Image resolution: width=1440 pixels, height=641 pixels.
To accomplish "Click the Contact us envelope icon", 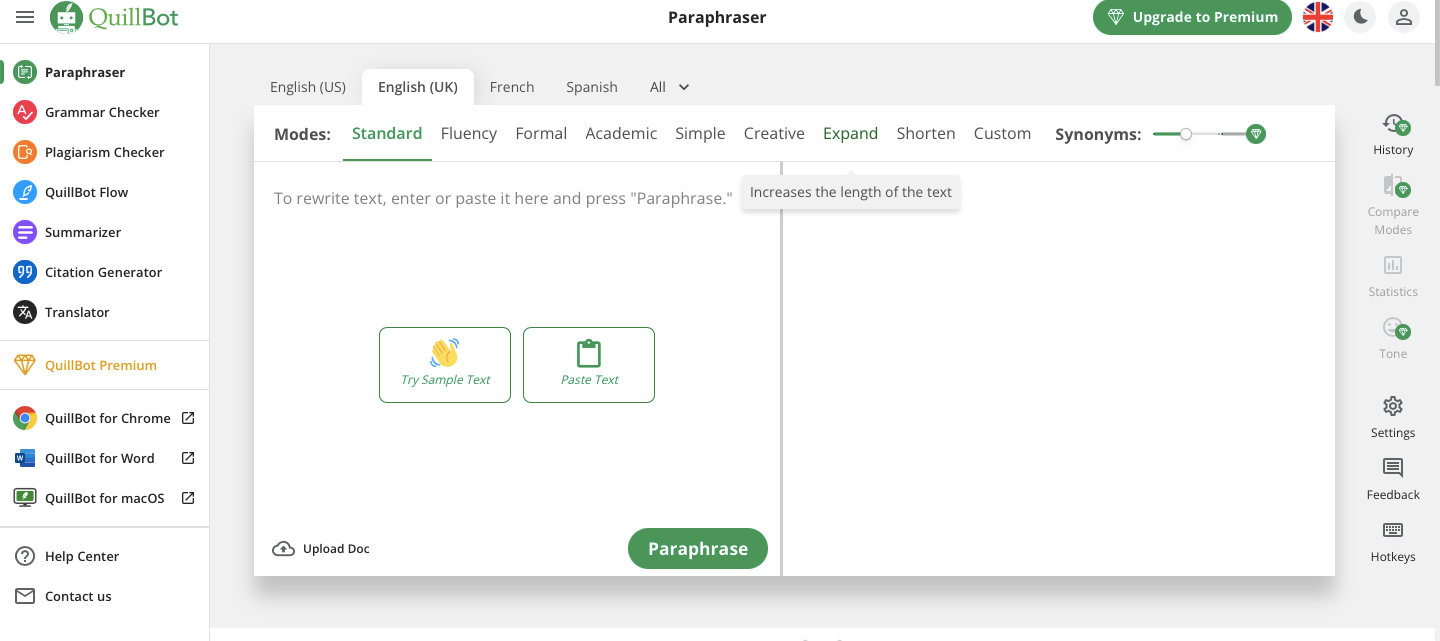I will (x=25, y=596).
